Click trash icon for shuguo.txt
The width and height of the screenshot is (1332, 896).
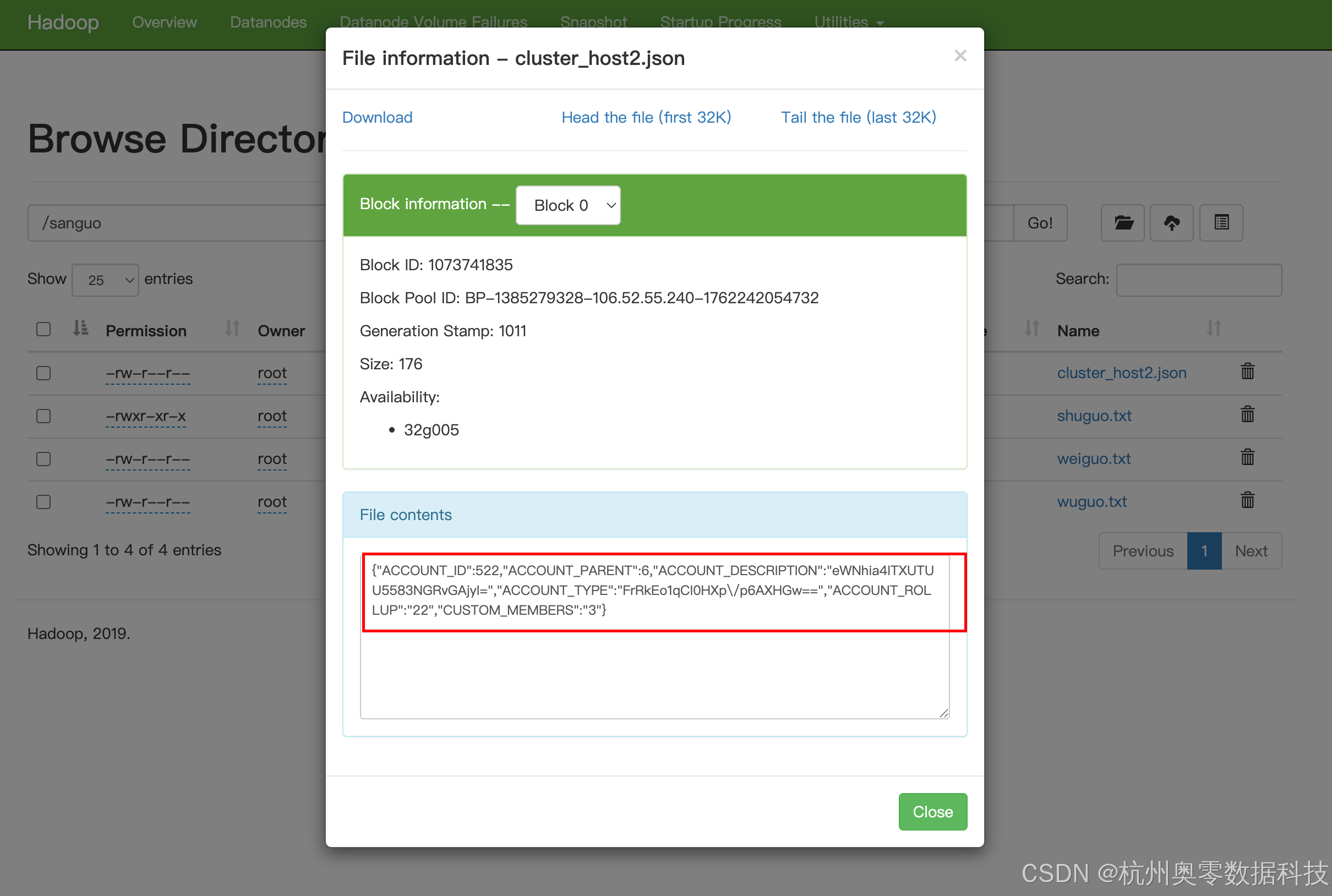[1247, 415]
